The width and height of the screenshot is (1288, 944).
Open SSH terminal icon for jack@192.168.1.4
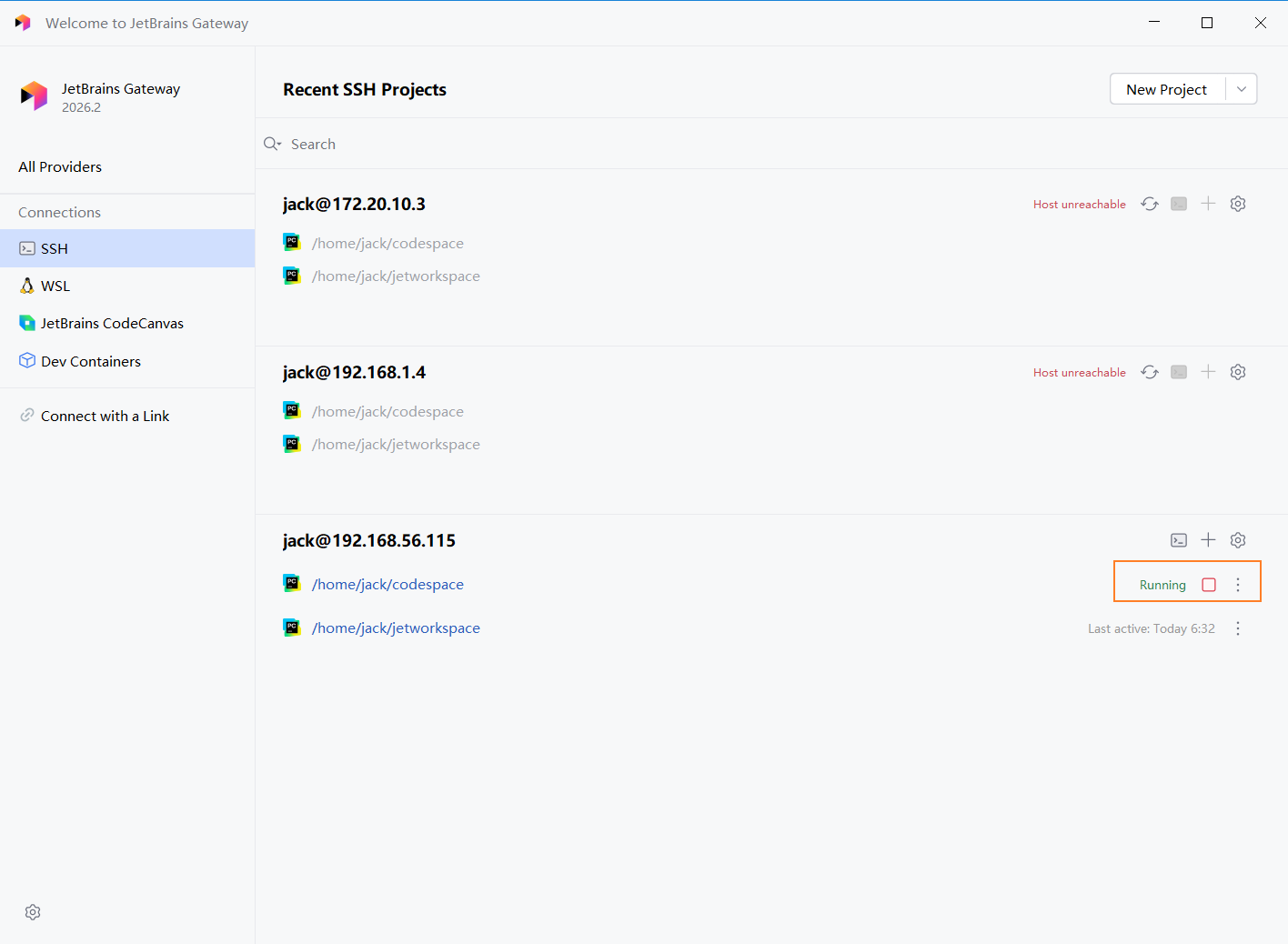[1179, 372]
